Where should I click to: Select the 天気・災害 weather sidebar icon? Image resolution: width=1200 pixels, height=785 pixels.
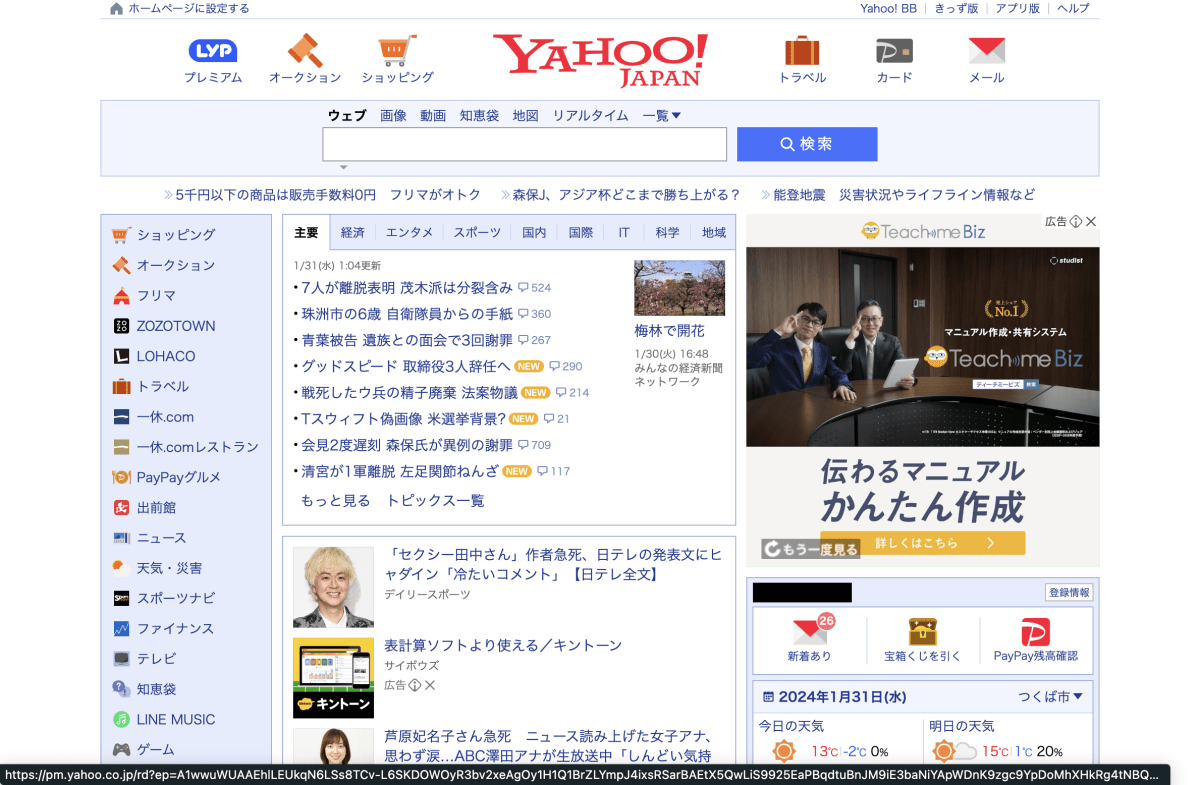(121, 568)
